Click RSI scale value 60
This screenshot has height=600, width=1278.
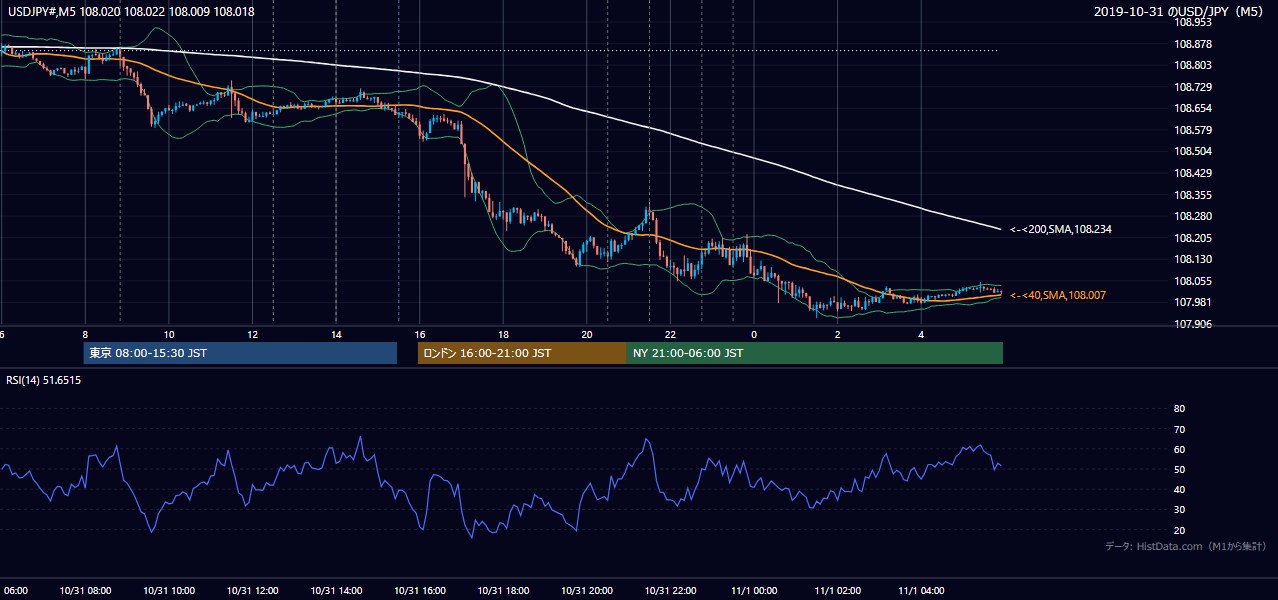1179,449
